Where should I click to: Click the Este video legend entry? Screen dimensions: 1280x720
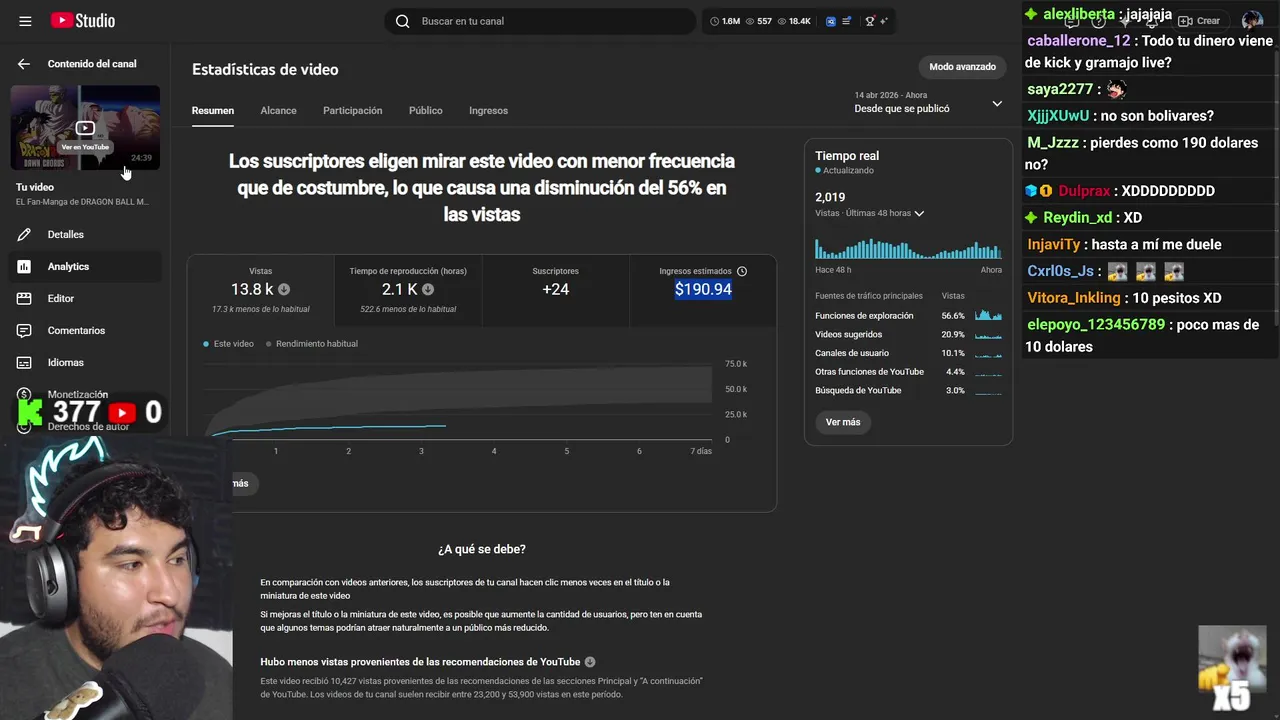(x=229, y=344)
